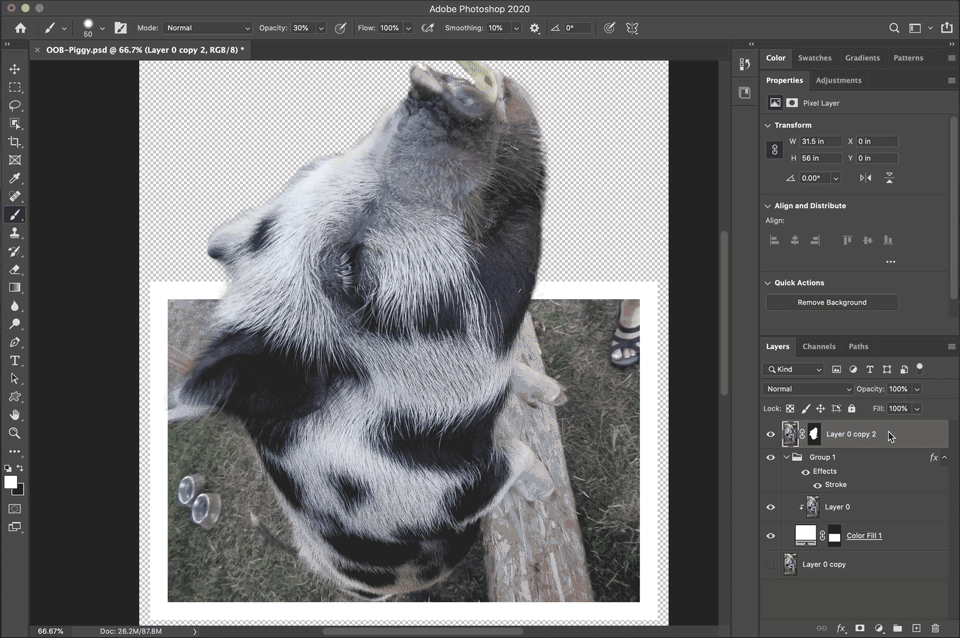
Task: Toggle pressure for opacity button
Action: pos(340,28)
